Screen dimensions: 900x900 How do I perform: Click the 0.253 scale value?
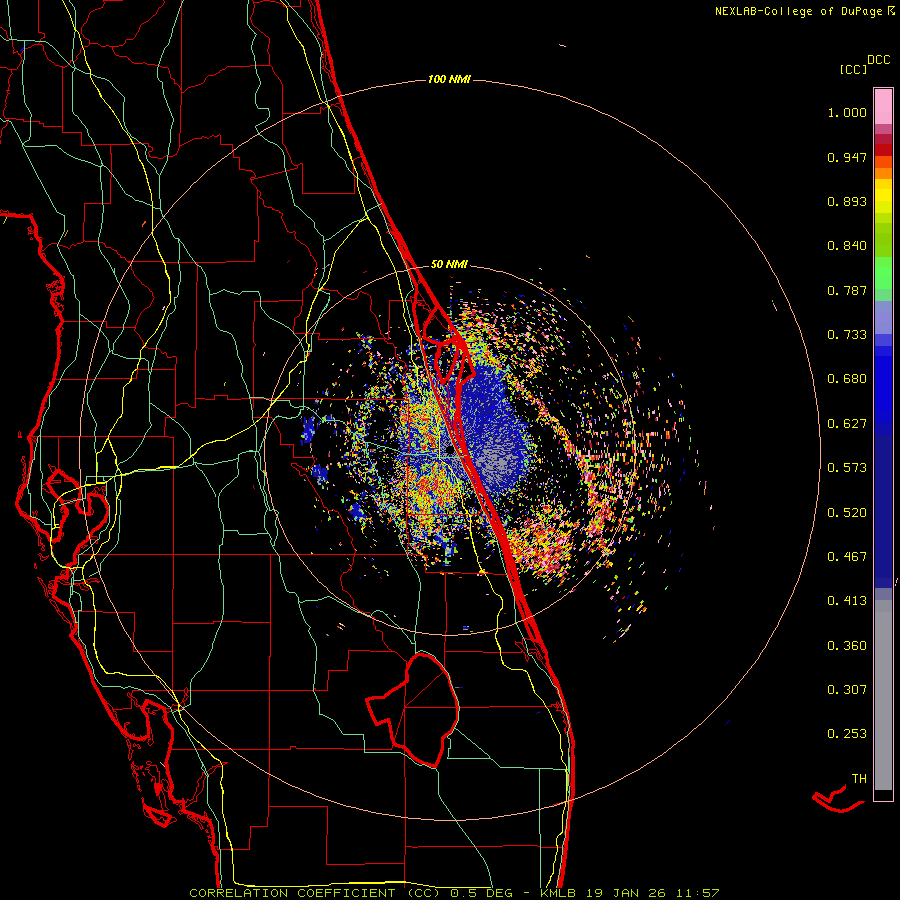click(847, 734)
